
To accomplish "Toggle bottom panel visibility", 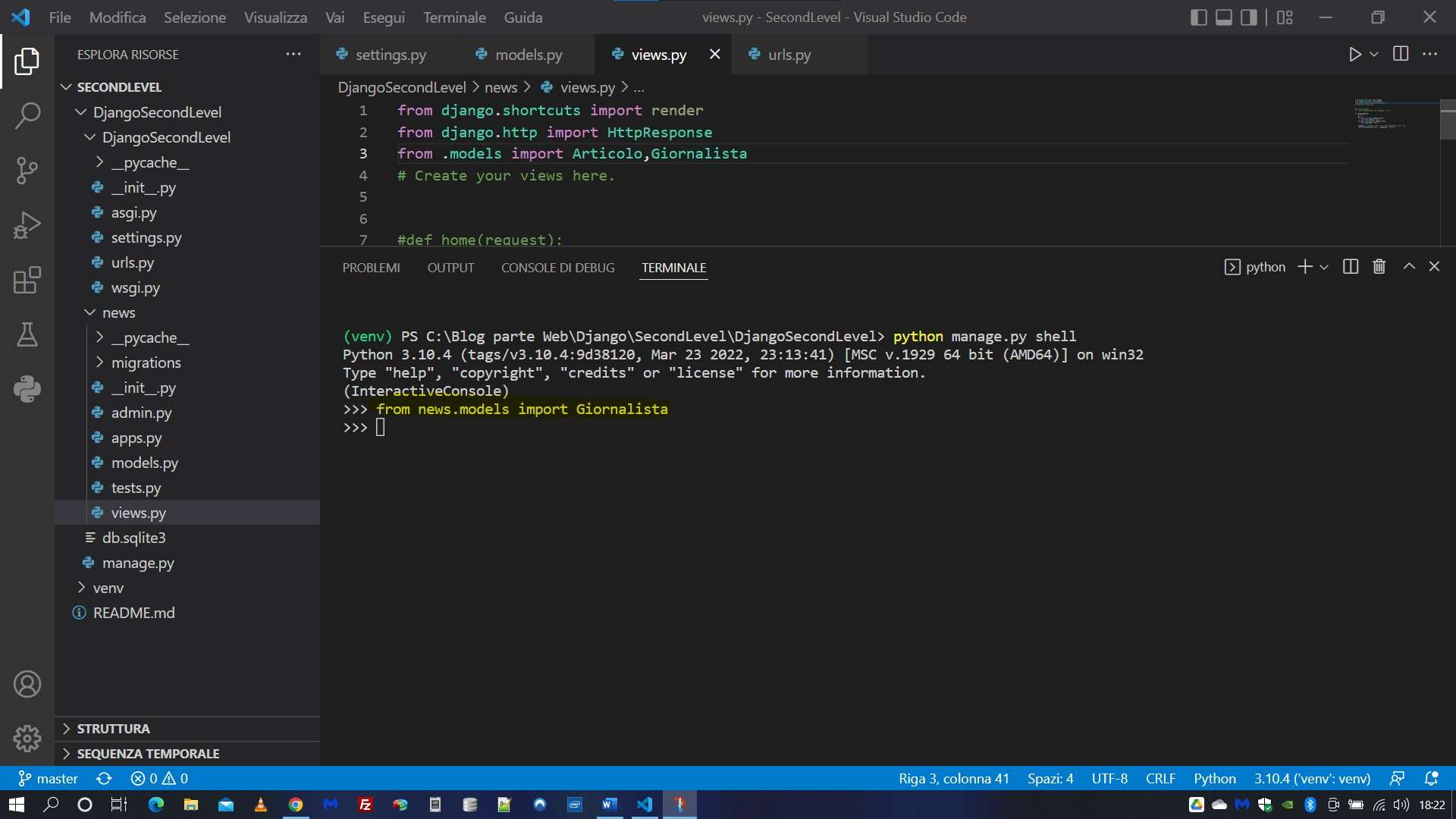I will tap(1224, 17).
